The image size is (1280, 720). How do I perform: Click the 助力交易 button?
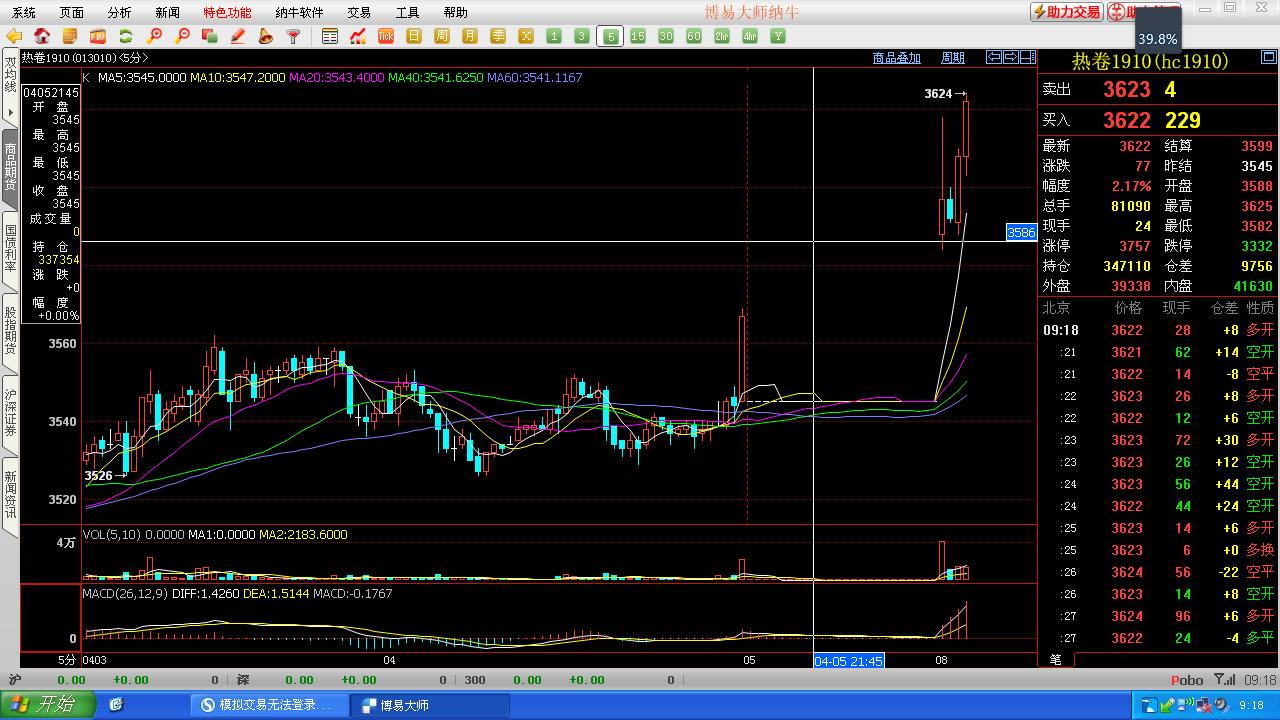1066,12
